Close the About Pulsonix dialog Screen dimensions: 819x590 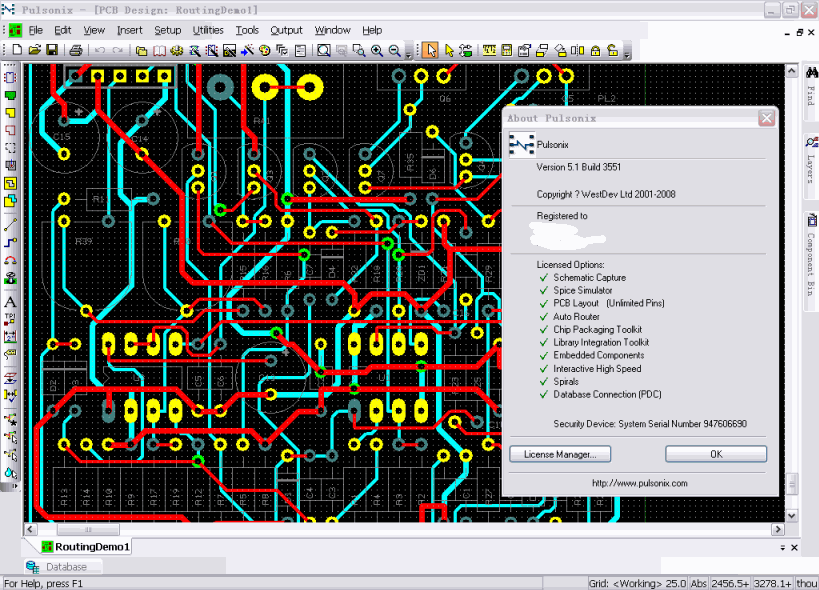[x=766, y=119]
